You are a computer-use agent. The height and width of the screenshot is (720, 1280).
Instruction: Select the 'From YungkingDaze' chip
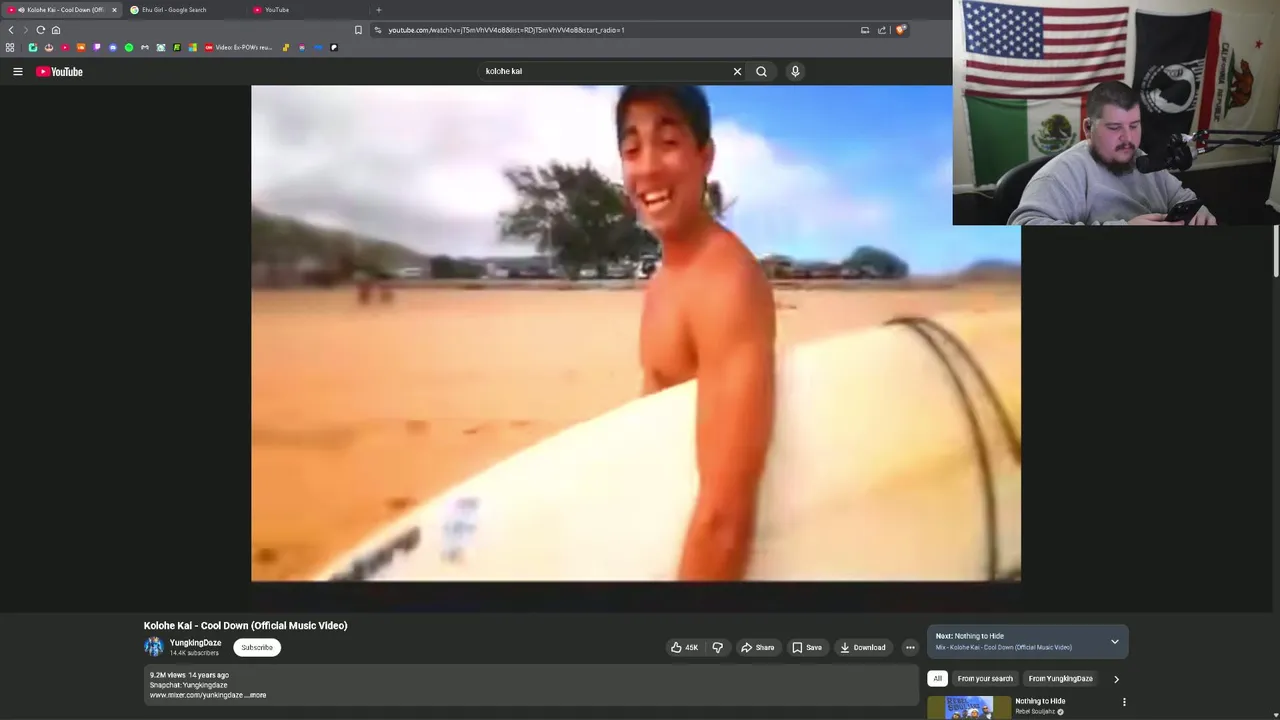pos(1060,679)
